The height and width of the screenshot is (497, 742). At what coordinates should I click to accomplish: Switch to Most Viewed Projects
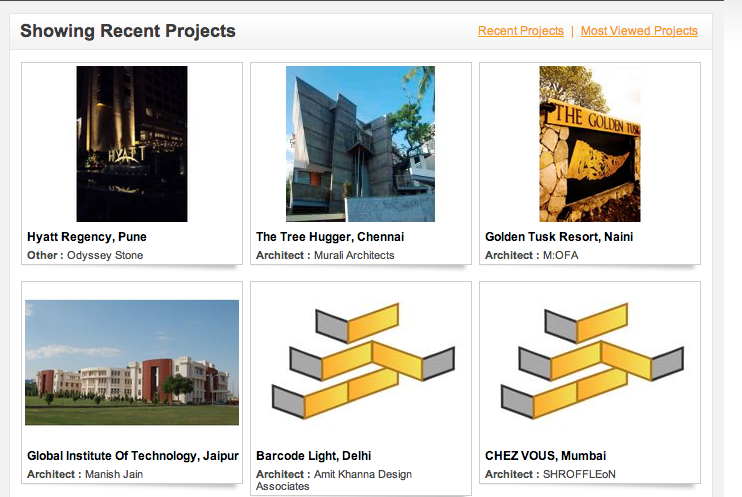pos(639,31)
